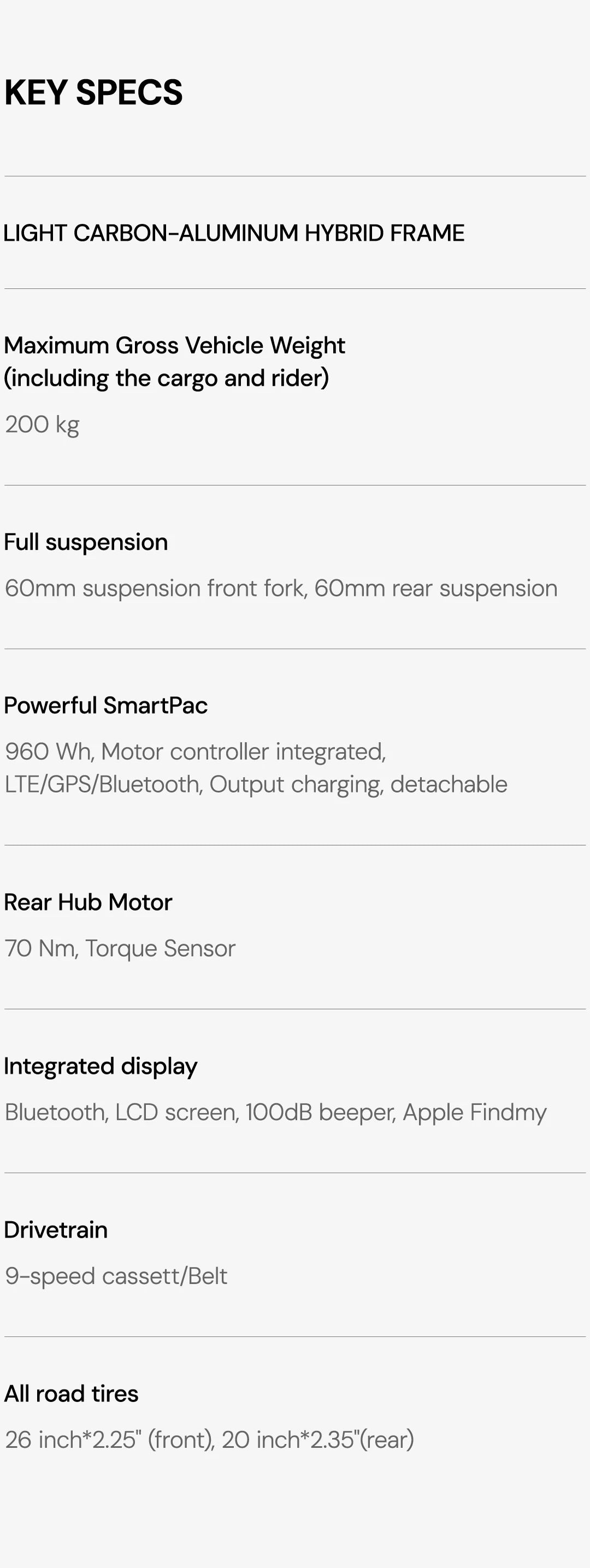Click the LTE/GPS/Bluetooth output charging line
This screenshot has width=590, height=1568.
pyautogui.click(x=256, y=784)
